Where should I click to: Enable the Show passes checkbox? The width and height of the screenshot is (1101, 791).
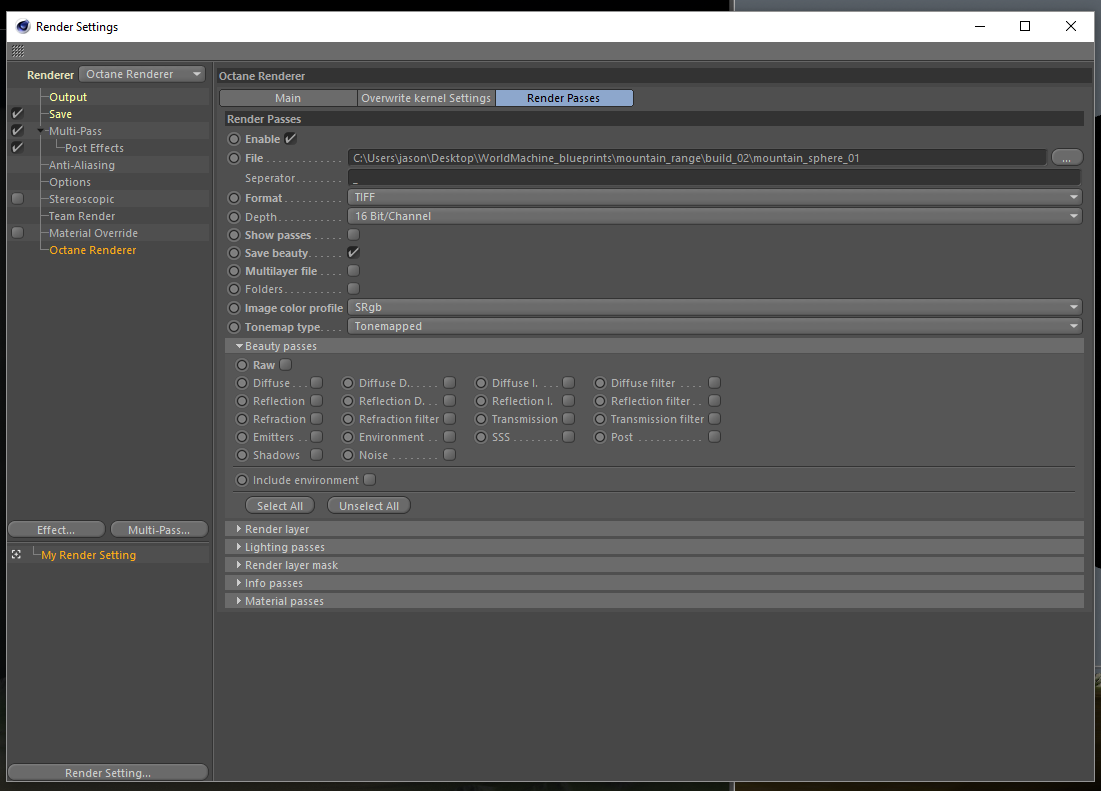354,234
